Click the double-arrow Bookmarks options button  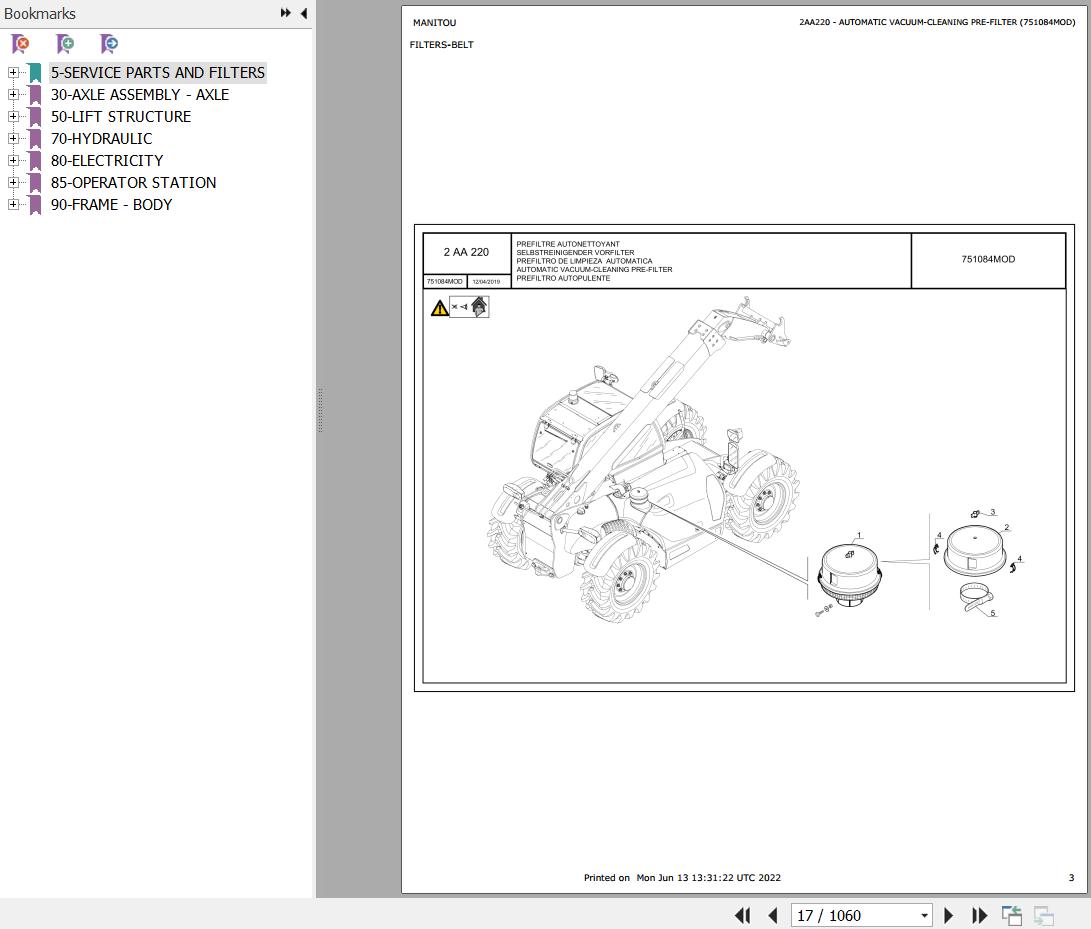pyautogui.click(x=286, y=13)
